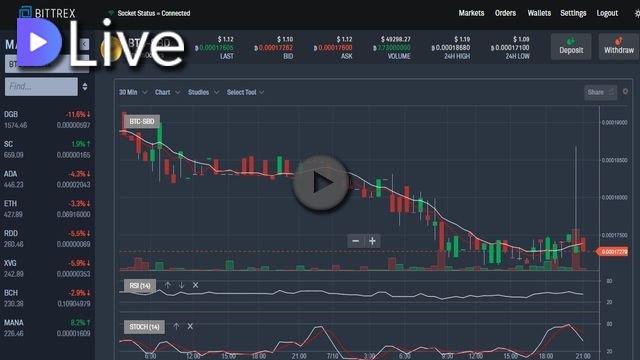Expand the Chart type dropdown
640x360 pixels.
pyautogui.click(x=167, y=92)
